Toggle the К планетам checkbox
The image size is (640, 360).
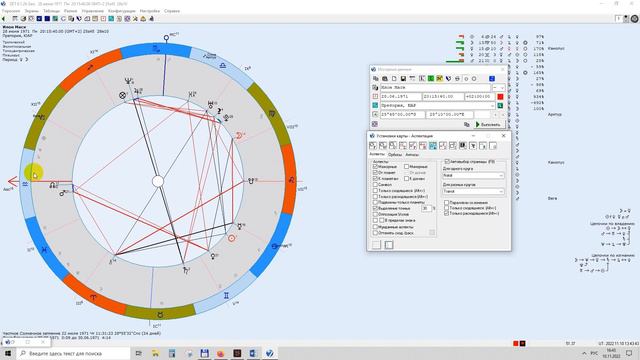click(375, 178)
